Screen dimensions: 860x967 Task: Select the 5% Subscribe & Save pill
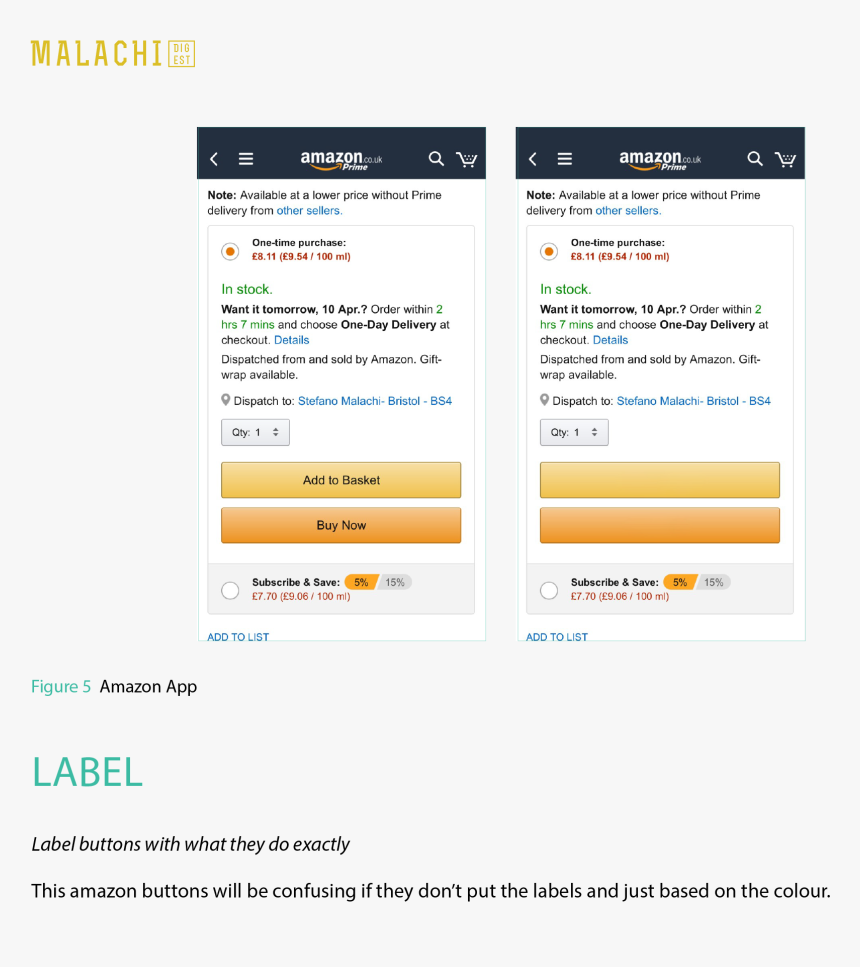pos(360,581)
